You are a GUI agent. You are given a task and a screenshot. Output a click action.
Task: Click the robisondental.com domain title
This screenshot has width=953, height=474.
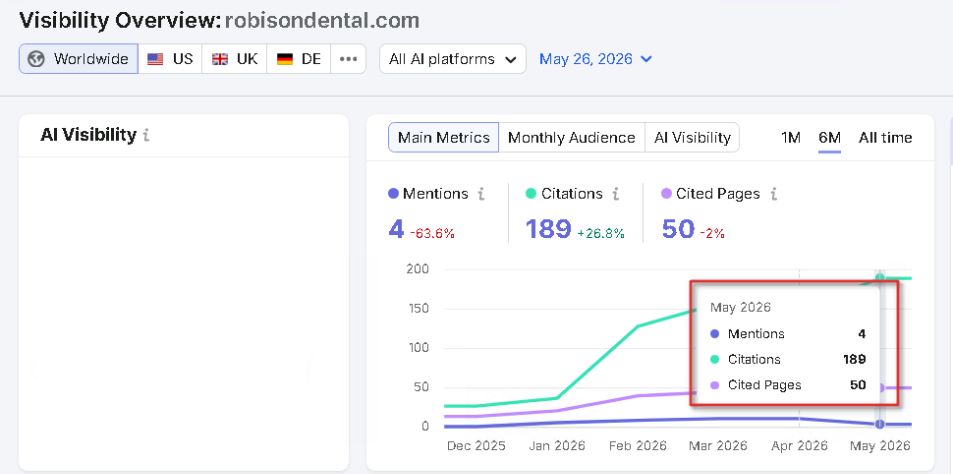(322, 21)
